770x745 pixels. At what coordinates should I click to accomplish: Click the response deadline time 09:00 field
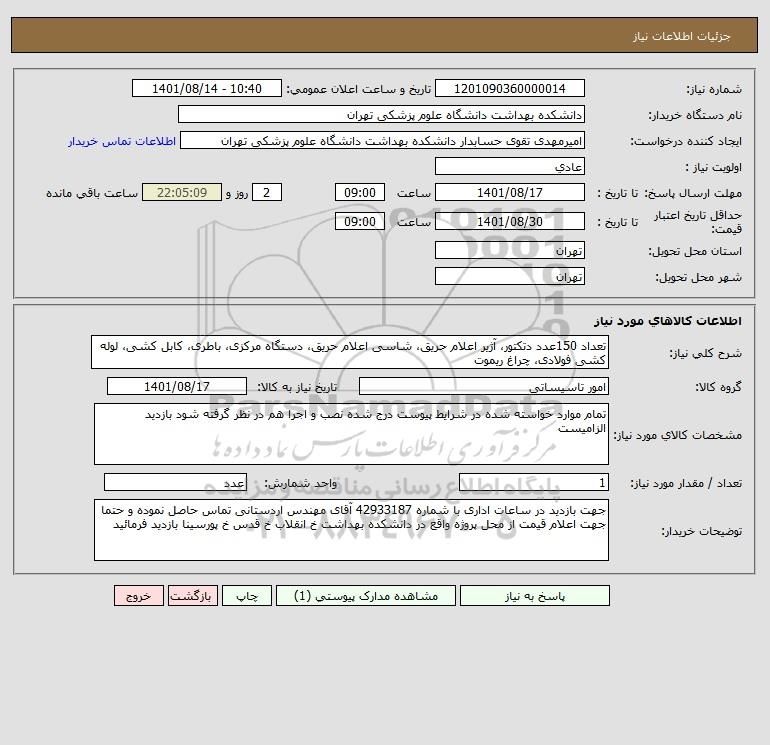[x=359, y=193]
